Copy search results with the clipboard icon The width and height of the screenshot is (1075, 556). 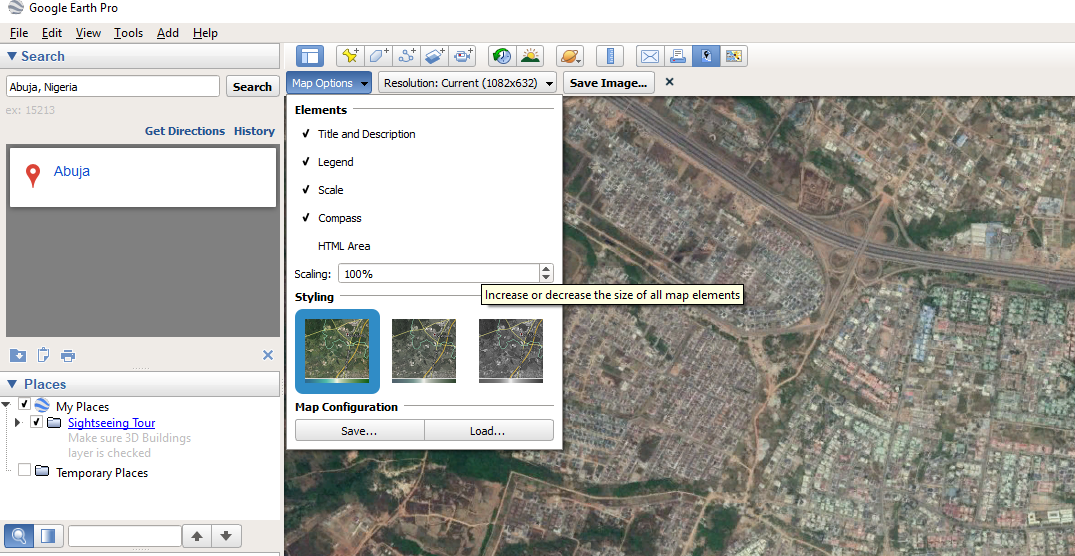pyautogui.click(x=43, y=355)
